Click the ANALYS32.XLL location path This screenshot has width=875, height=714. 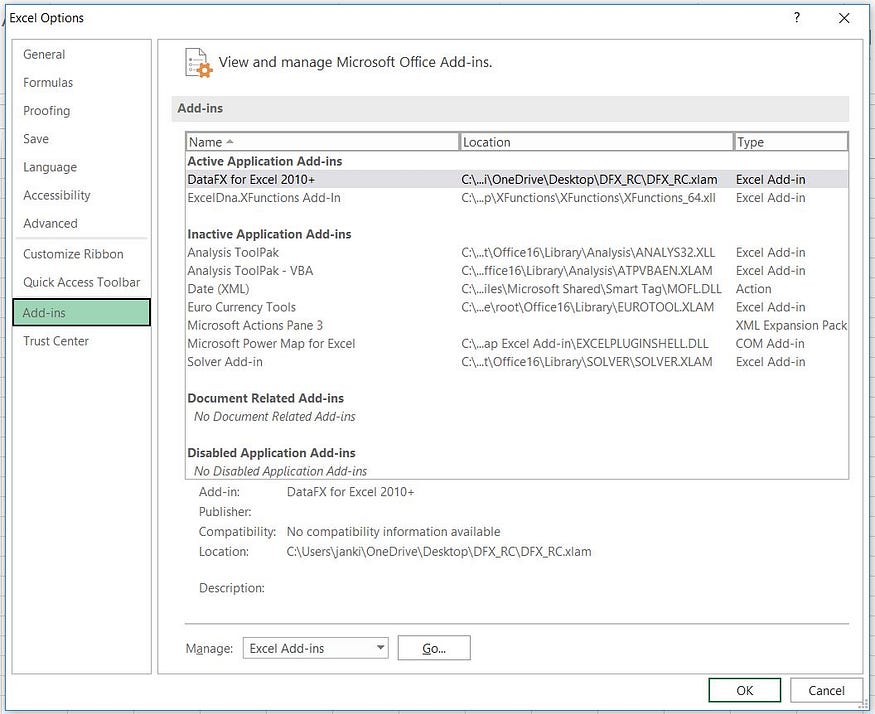pos(588,252)
